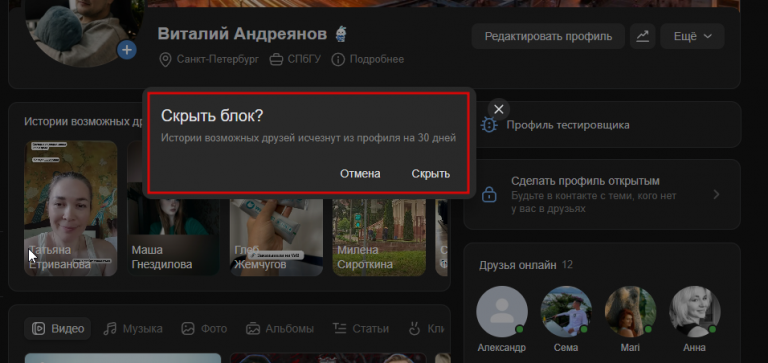The height and width of the screenshot is (363, 768).
Task: Open the СПбГУ workplace link
Action: click(295, 60)
